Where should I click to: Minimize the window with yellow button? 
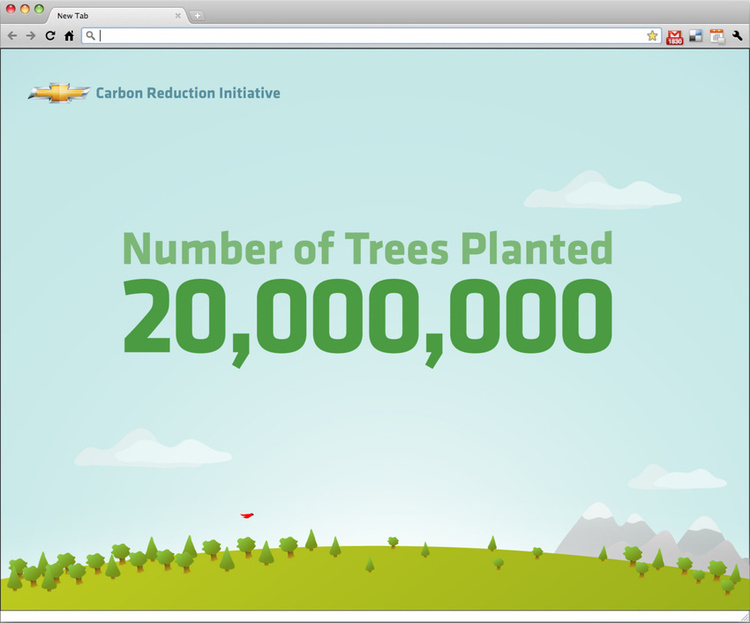[25, 8]
